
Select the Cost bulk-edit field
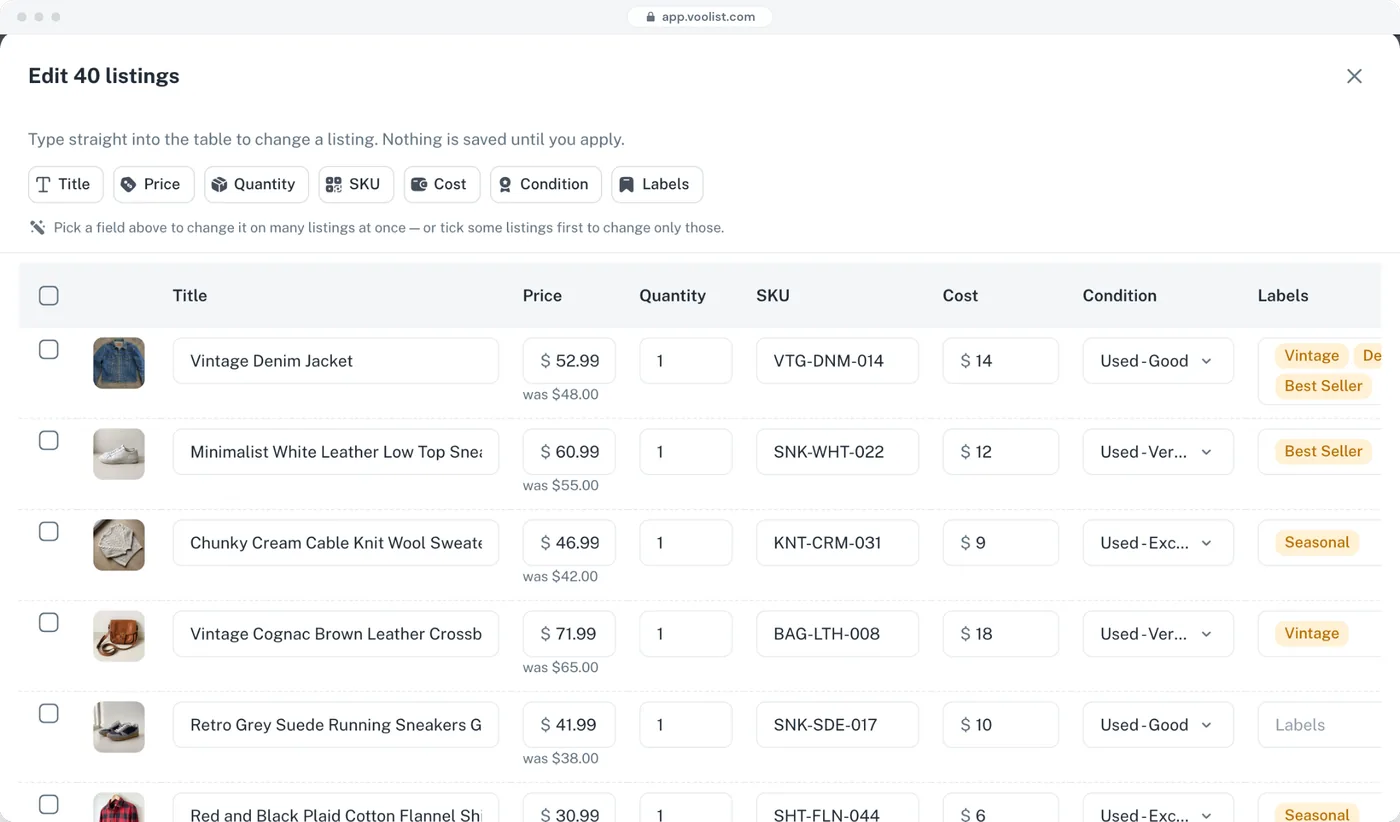[442, 184]
